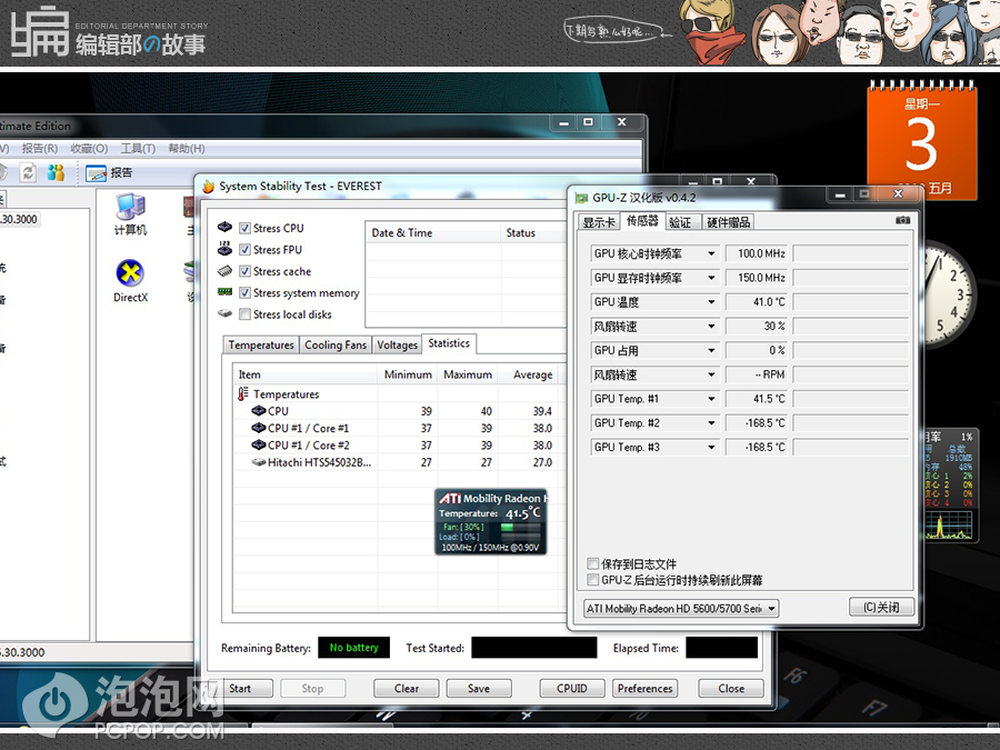Click the Minimum column header

tap(408, 374)
